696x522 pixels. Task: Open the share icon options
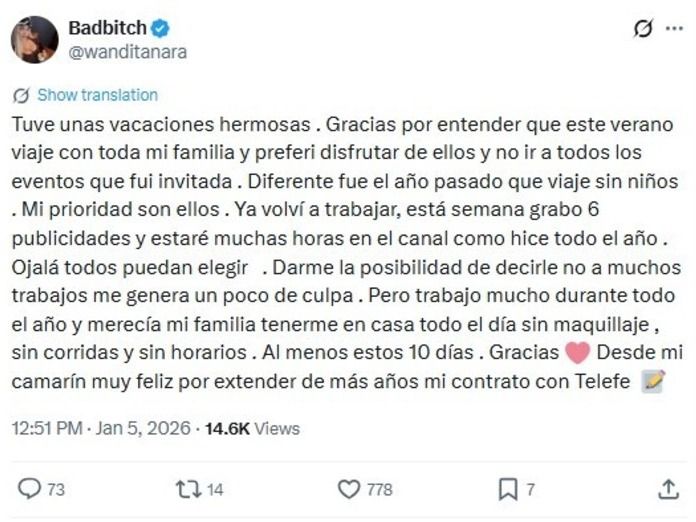tap(669, 489)
